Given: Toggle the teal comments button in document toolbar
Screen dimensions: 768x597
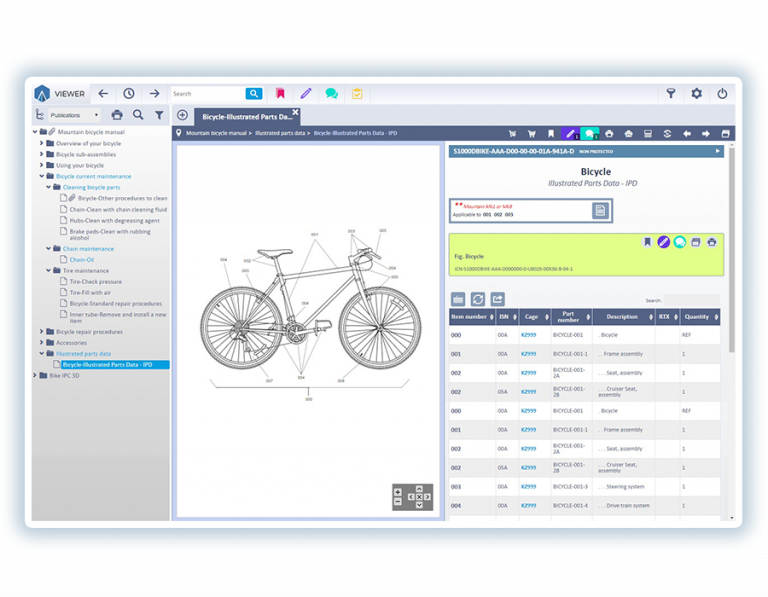Looking at the screenshot, I should coord(590,133).
